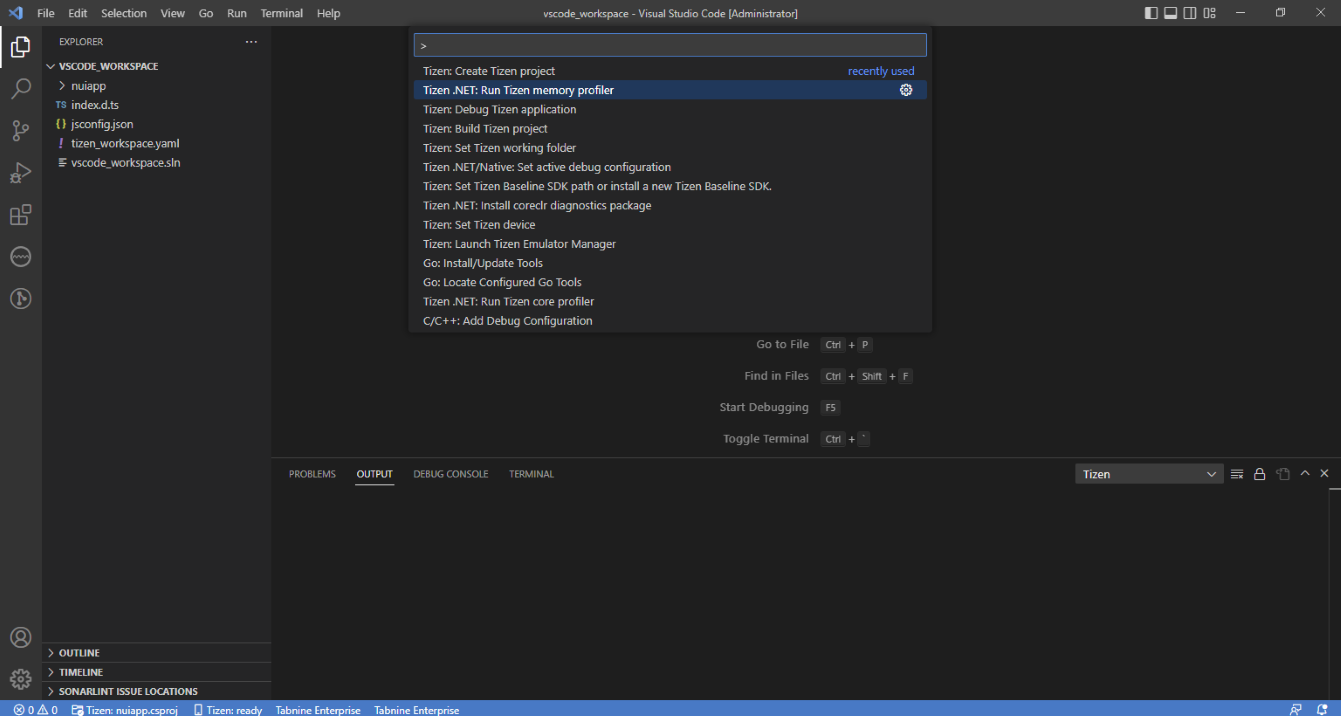The width and height of the screenshot is (1341, 716).
Task: Open the Search view in the activity bar
Action: (21, 88)
